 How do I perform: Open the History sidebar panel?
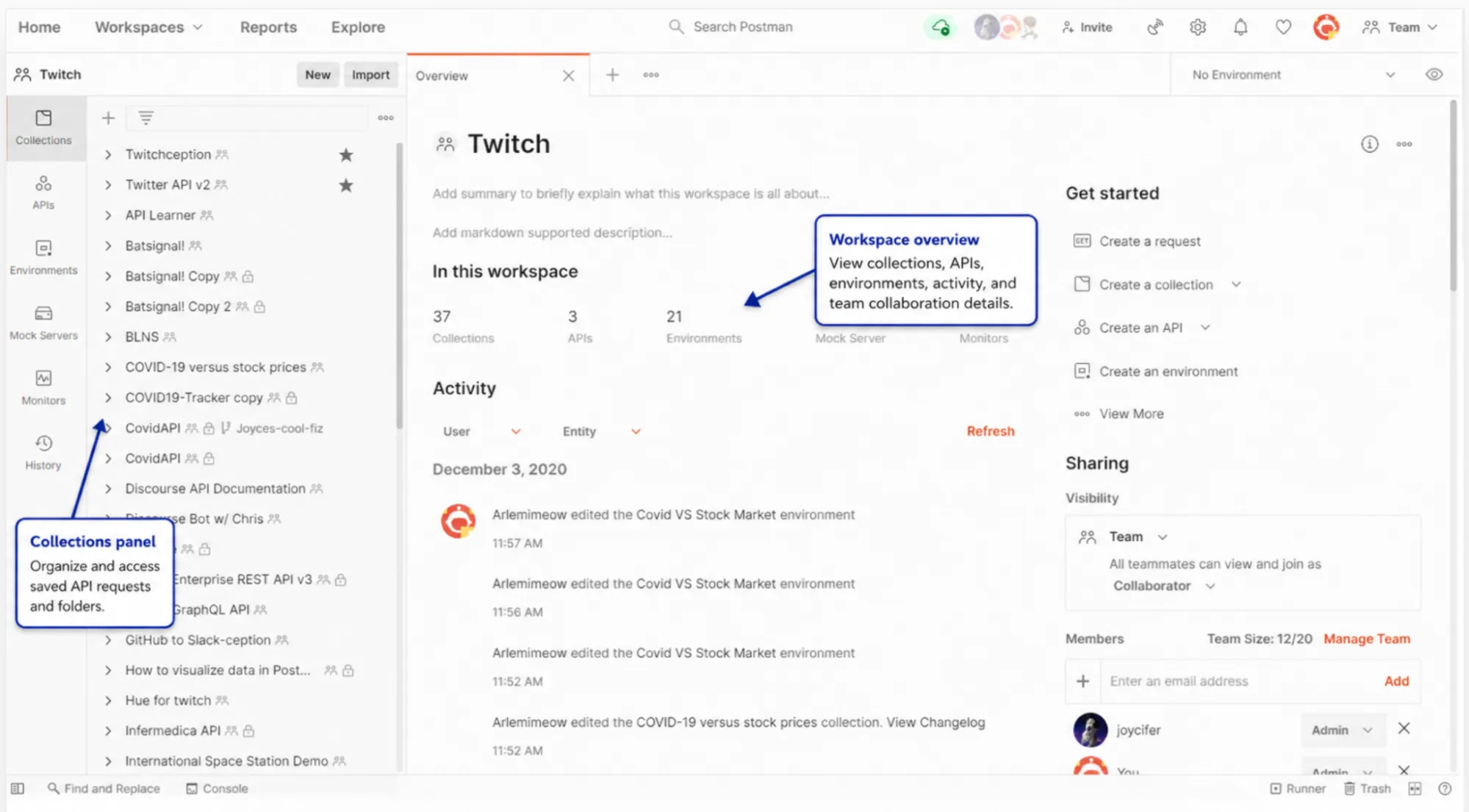[x=43, y=452]
